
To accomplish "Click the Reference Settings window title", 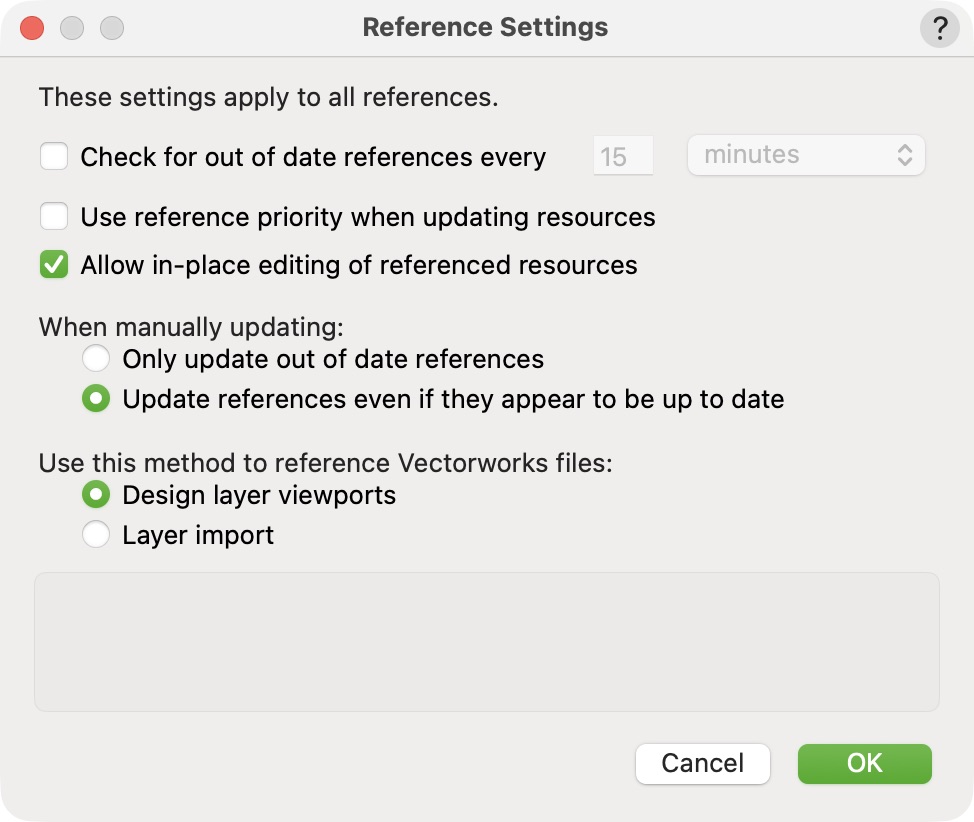I will coord(485,27).
